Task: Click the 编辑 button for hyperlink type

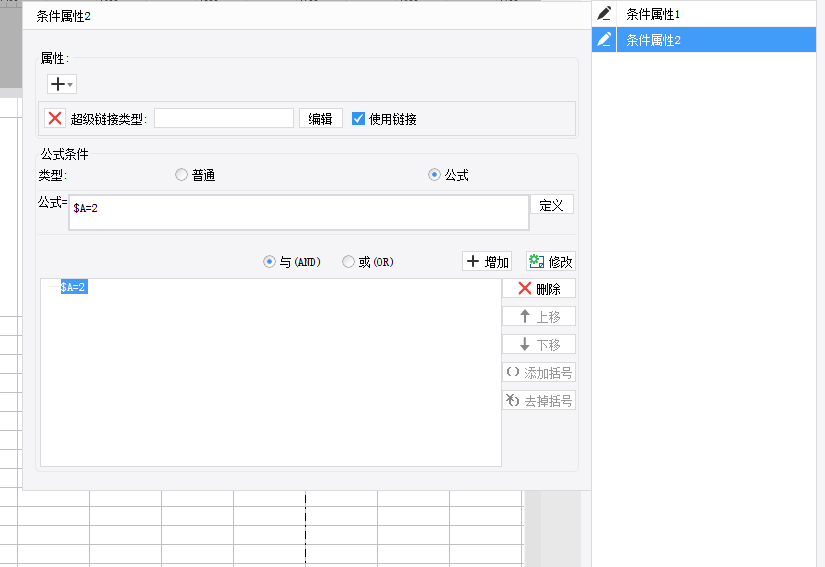Action: tap(320, 118)
